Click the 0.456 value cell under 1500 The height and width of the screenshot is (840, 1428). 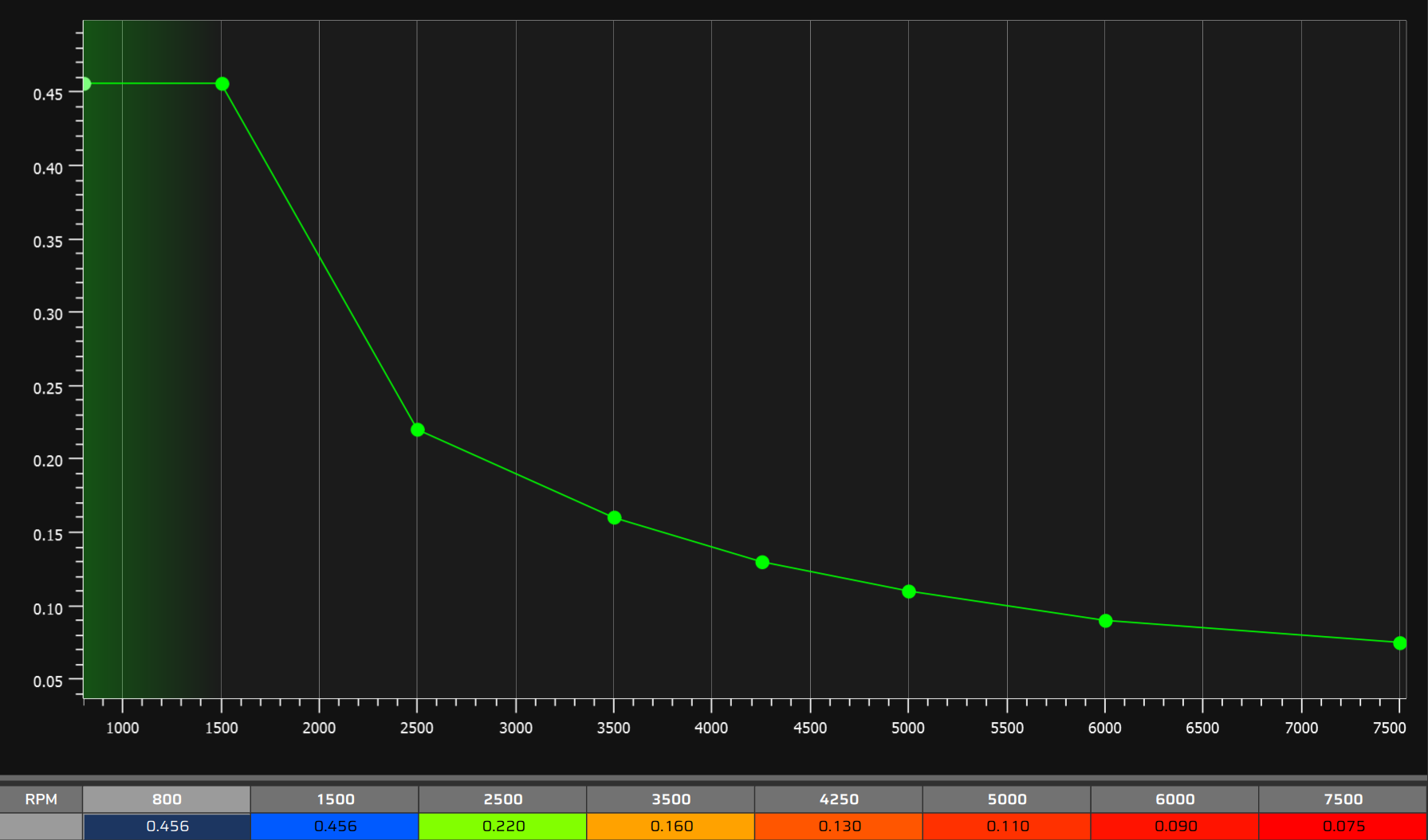[x=335, y=826]
